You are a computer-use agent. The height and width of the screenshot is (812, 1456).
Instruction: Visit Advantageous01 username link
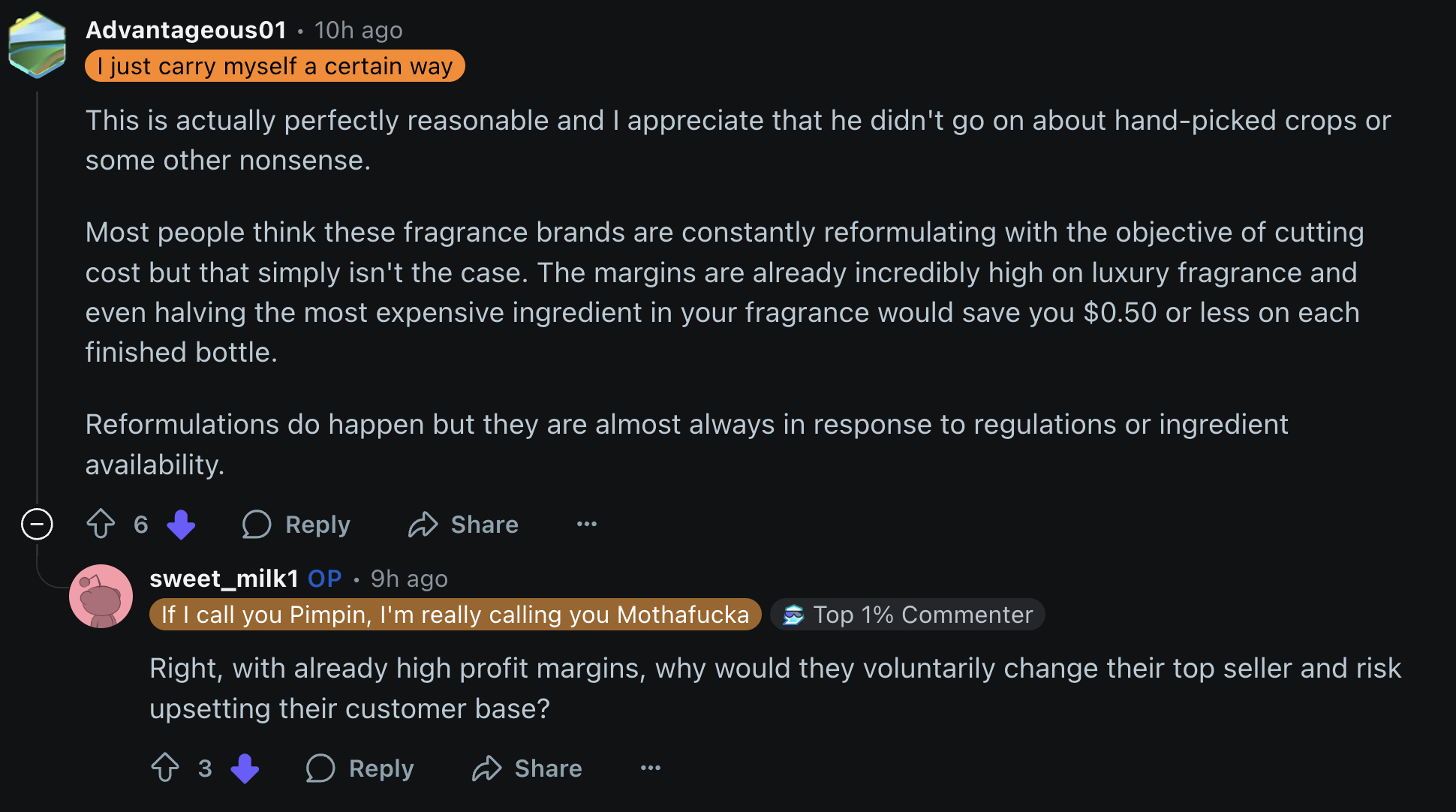[x=186, y=30]
